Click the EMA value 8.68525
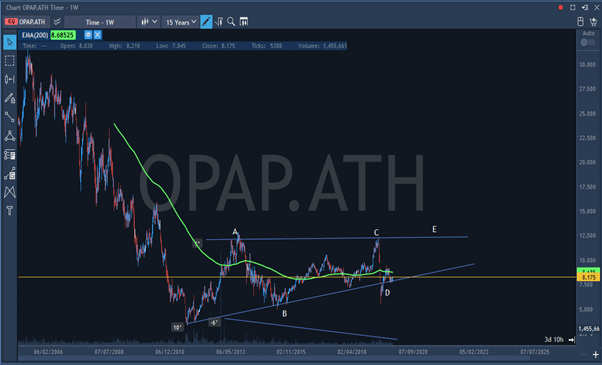 click(x=63, y=35)
